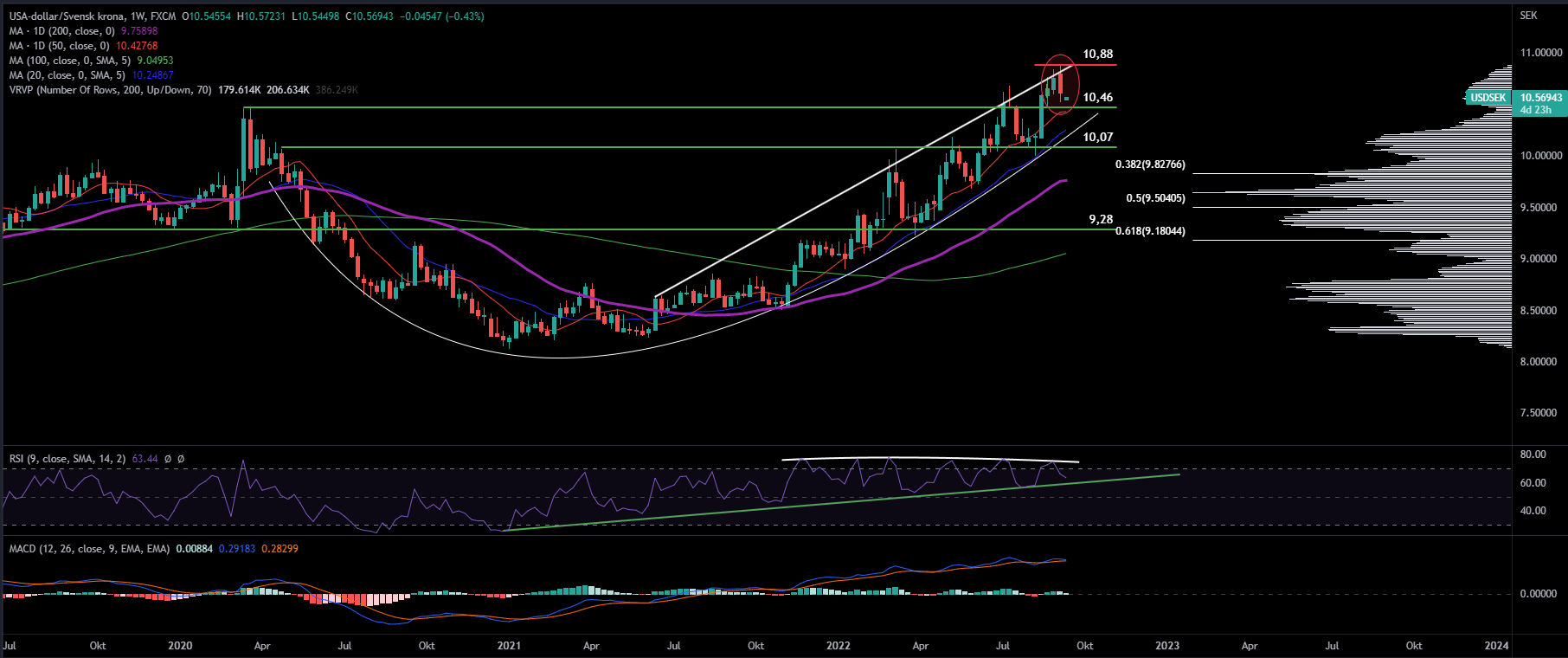Click the 10,46 horizontal level label

pyautogui.click(x=1097, y=98)
